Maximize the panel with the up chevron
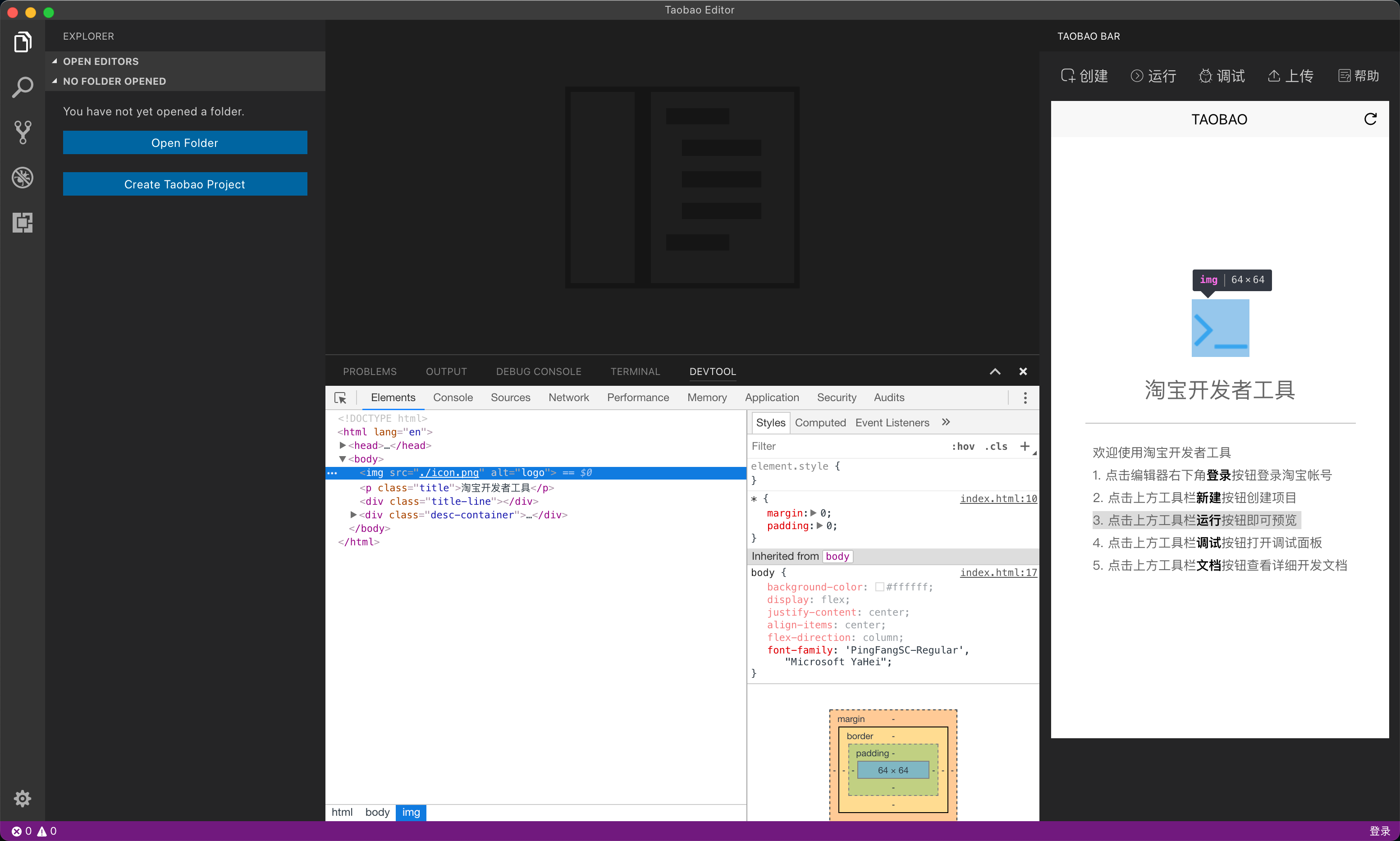Screen dimensions: 1400x841 coord(995,372)
